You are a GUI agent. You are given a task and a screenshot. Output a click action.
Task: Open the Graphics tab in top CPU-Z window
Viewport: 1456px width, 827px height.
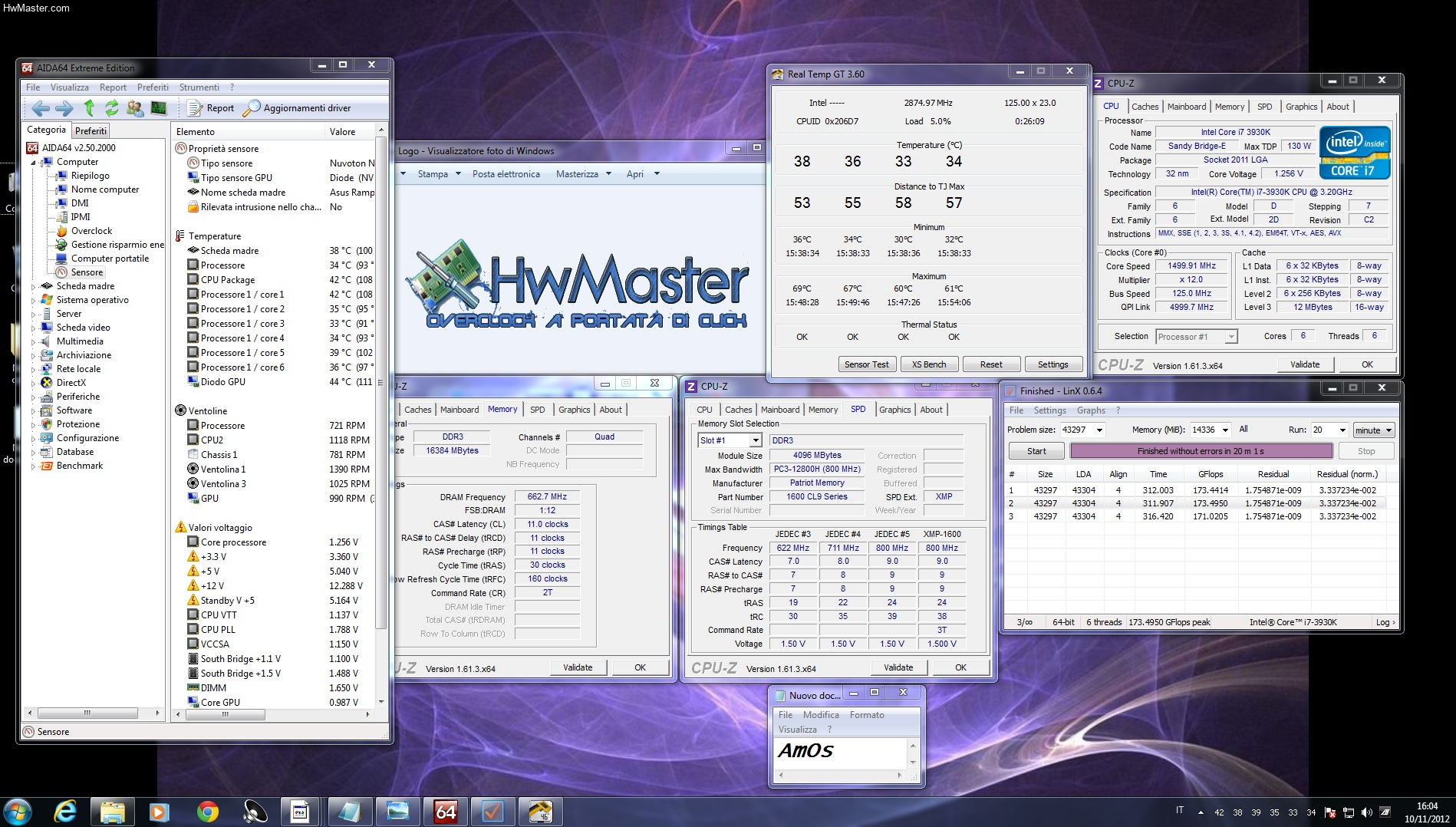(1301, 107)
